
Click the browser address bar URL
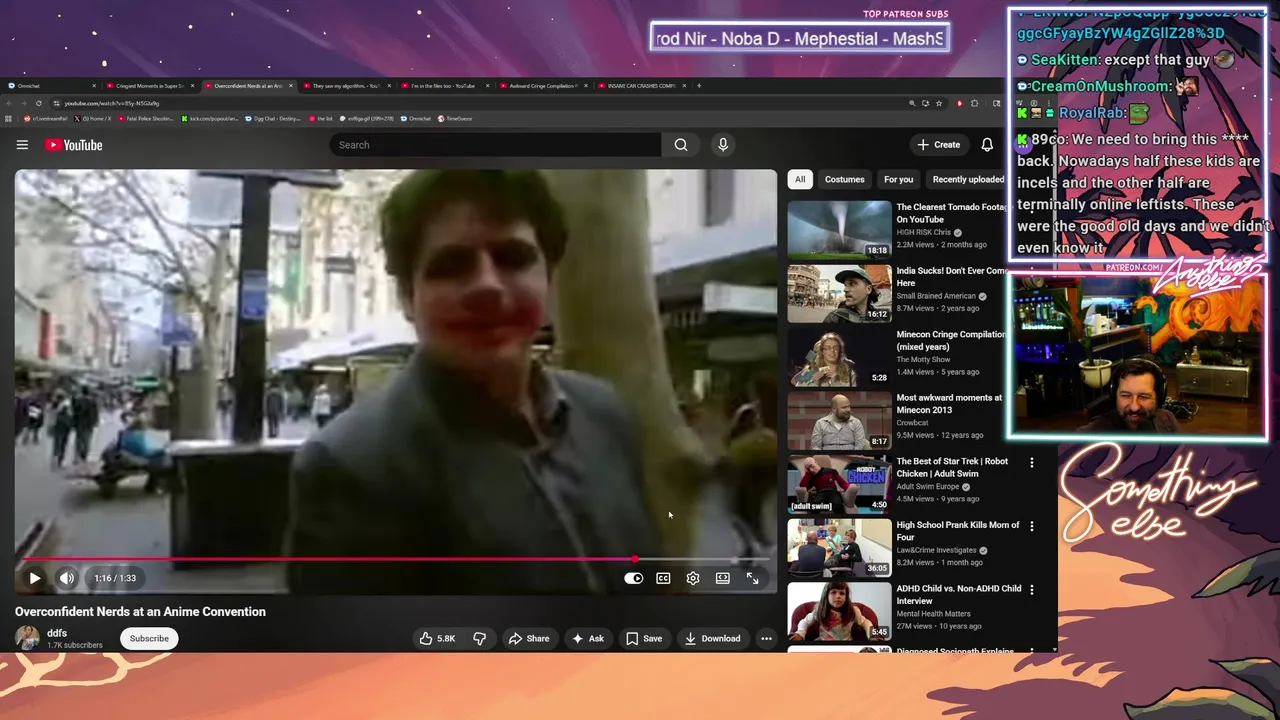tap(112, 103)
